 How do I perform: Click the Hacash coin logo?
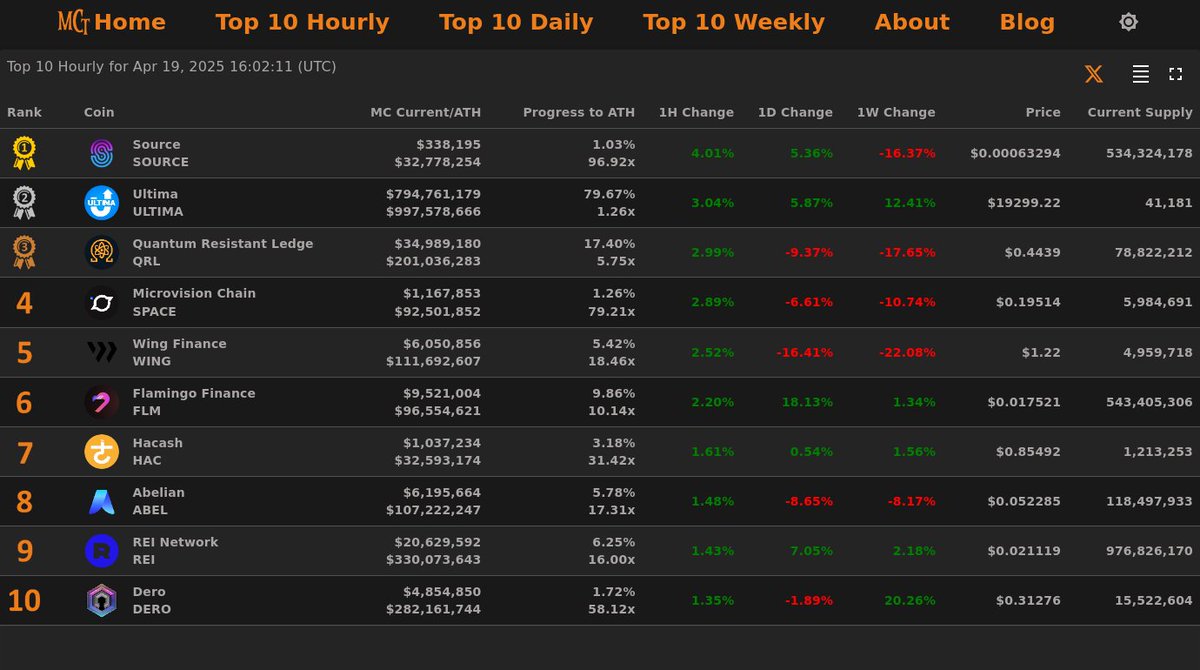point(101,452)
